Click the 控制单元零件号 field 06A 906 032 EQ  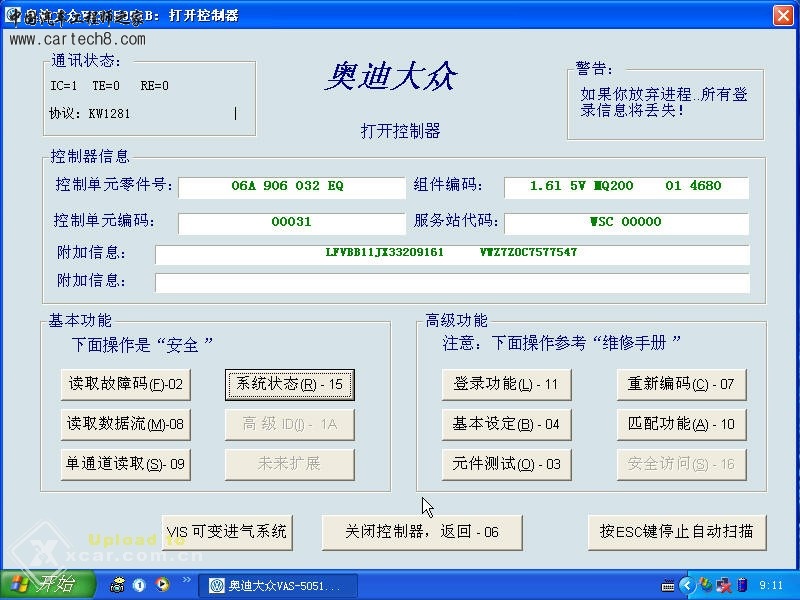pos(291,187)
